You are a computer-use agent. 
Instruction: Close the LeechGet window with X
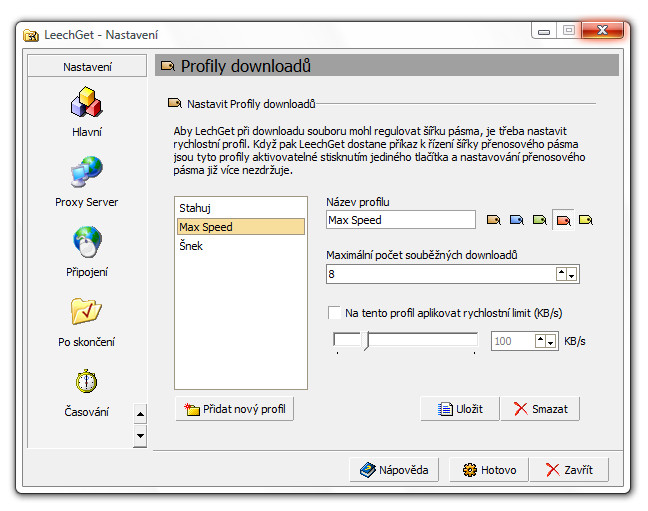(602, 30)
